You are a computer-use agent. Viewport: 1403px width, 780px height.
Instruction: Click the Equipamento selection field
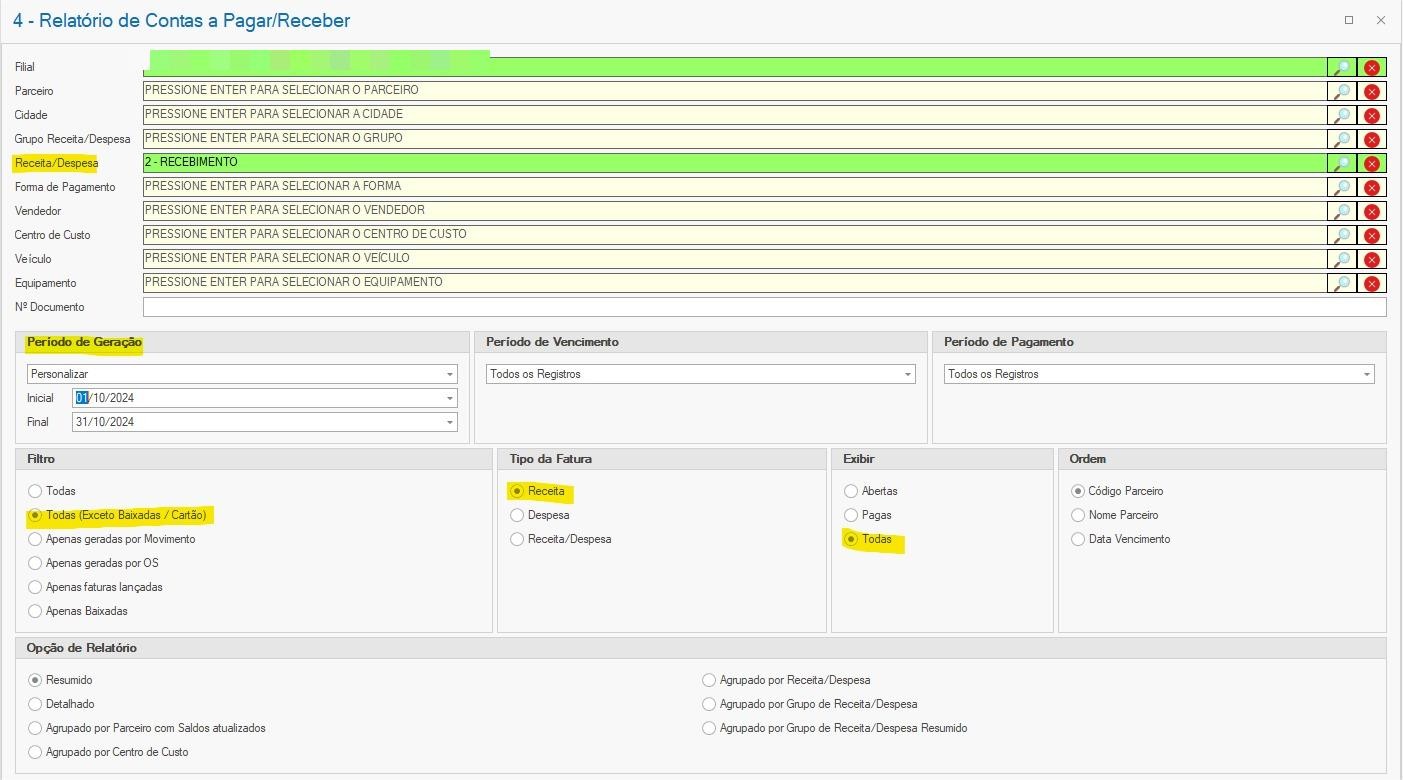[x=735, y=283]
